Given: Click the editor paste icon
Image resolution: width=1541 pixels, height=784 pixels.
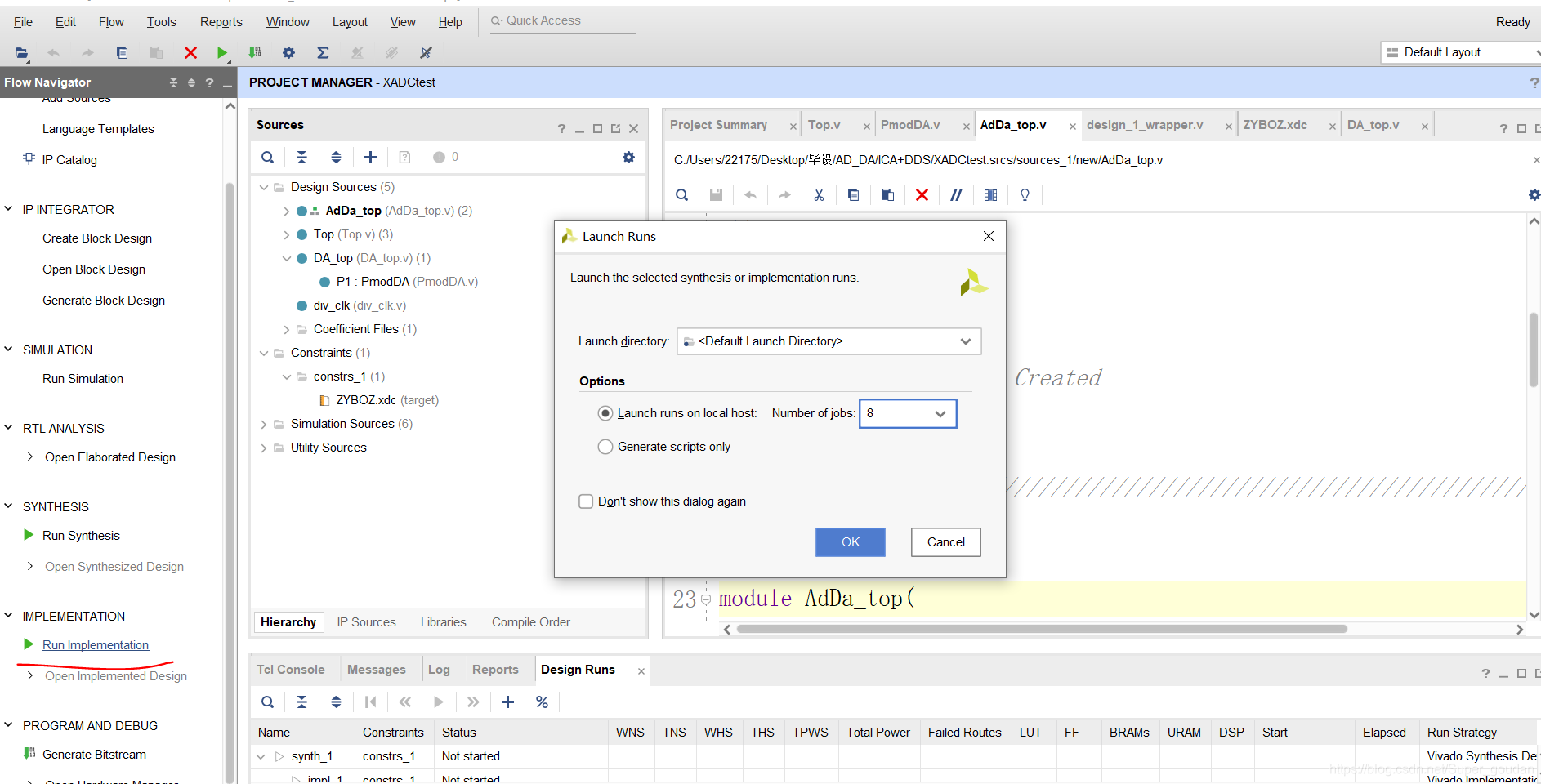Looking at the screenshot, I should point(887,195).
